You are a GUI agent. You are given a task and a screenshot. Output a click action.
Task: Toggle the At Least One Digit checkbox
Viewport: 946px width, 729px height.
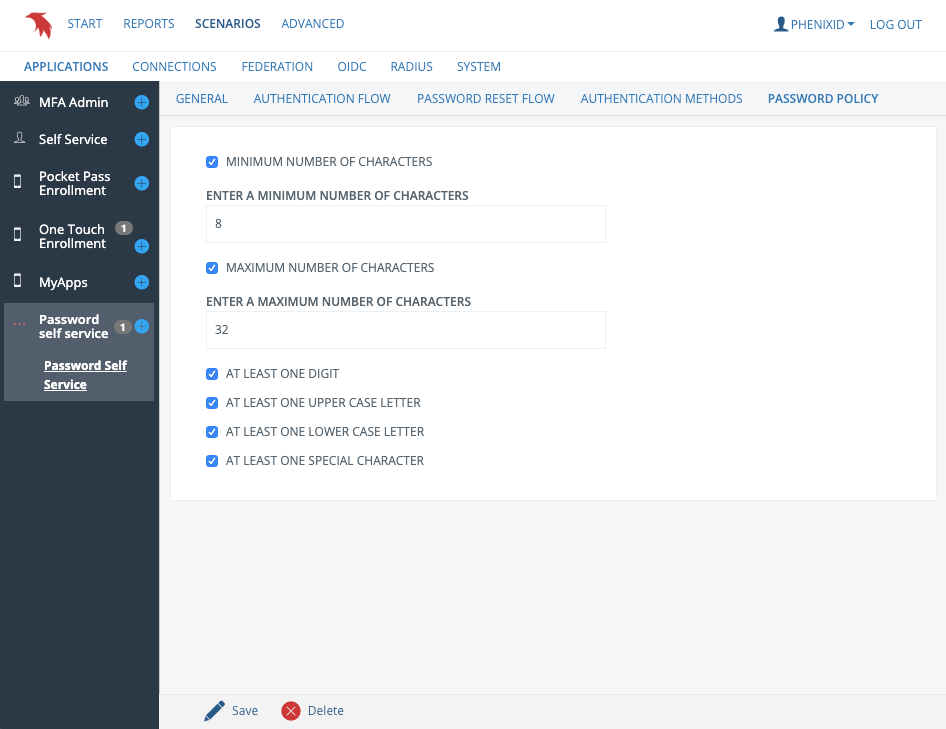click(x=212, y=374)
